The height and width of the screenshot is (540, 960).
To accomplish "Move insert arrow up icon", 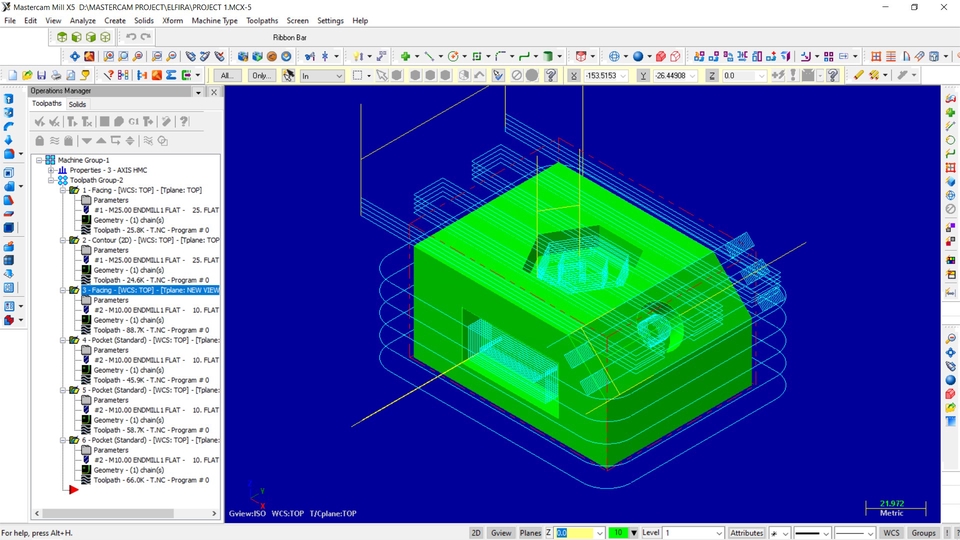I will [101, 141].
